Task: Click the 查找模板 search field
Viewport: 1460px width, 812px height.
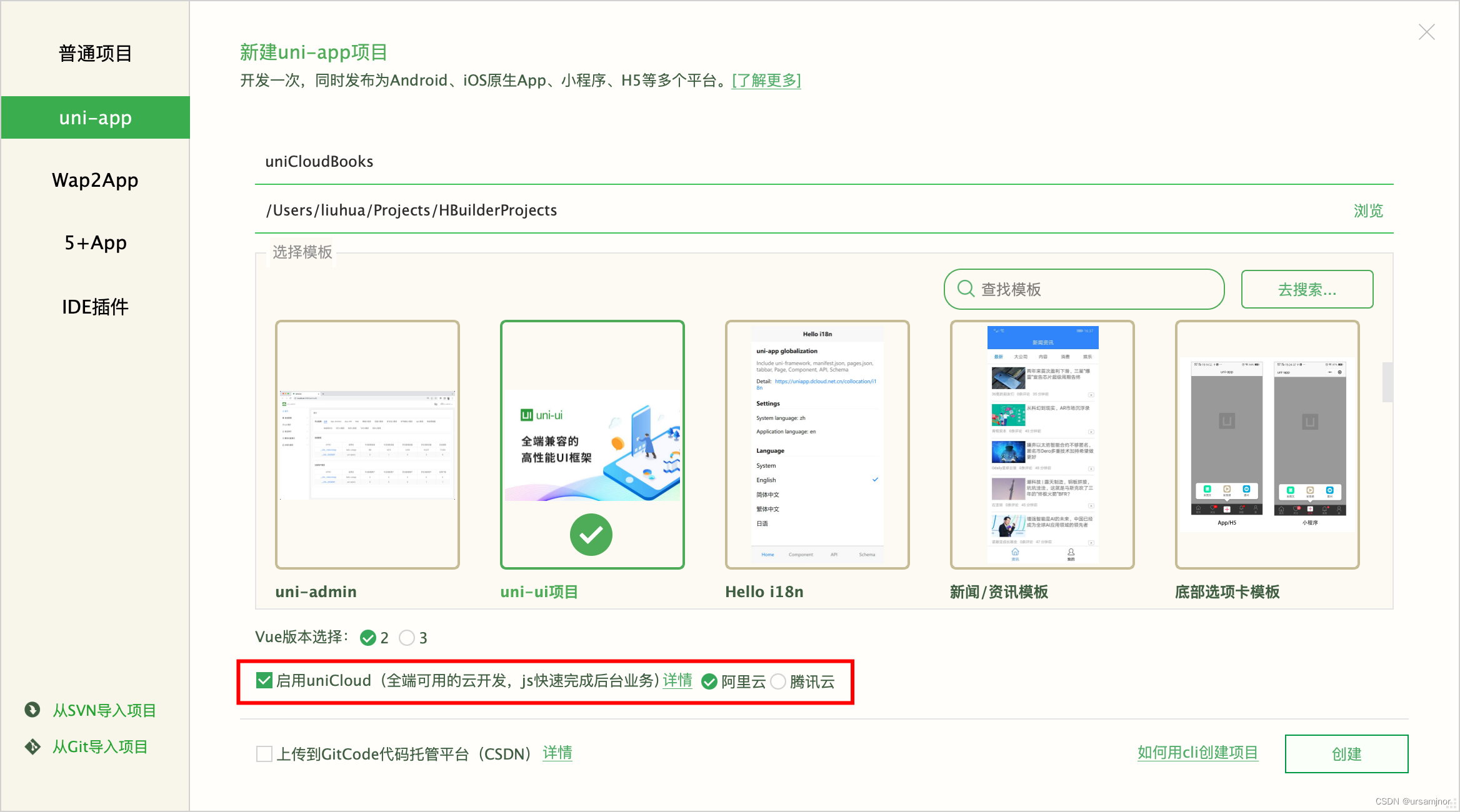Action: tap(1084, 289)
